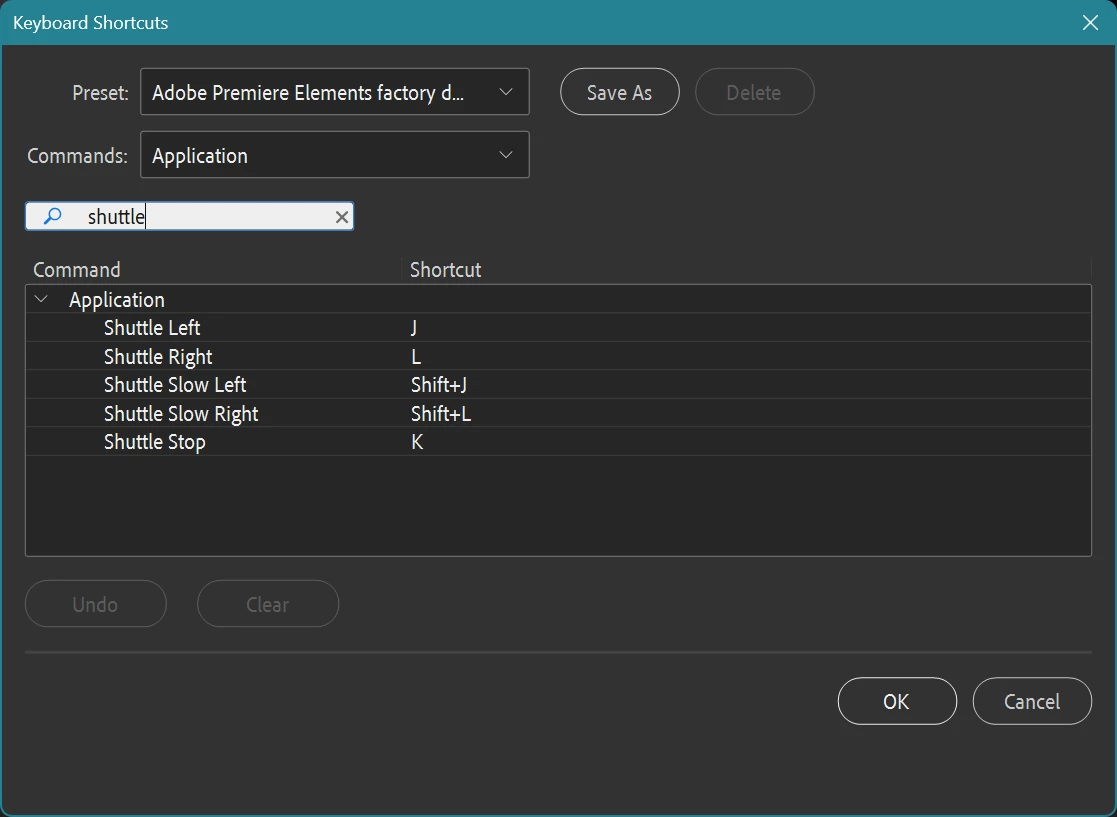Confirm with the OK button

point(897,701)
